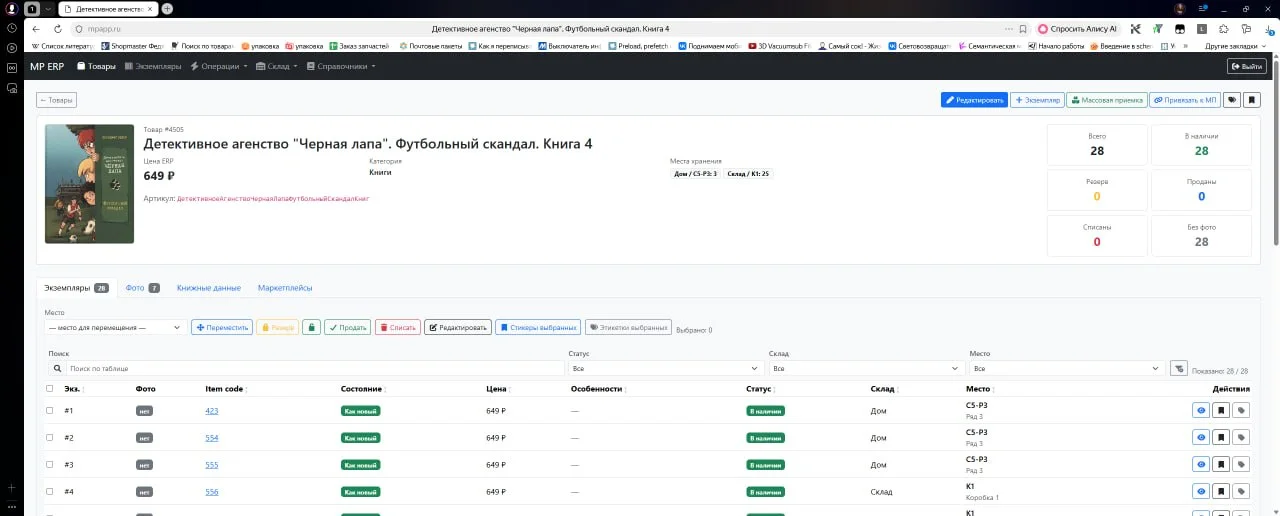Check the box for item #3
The height and width of the screenshot is (516, 1280).
pyautogui.click(x=50, y=464)
